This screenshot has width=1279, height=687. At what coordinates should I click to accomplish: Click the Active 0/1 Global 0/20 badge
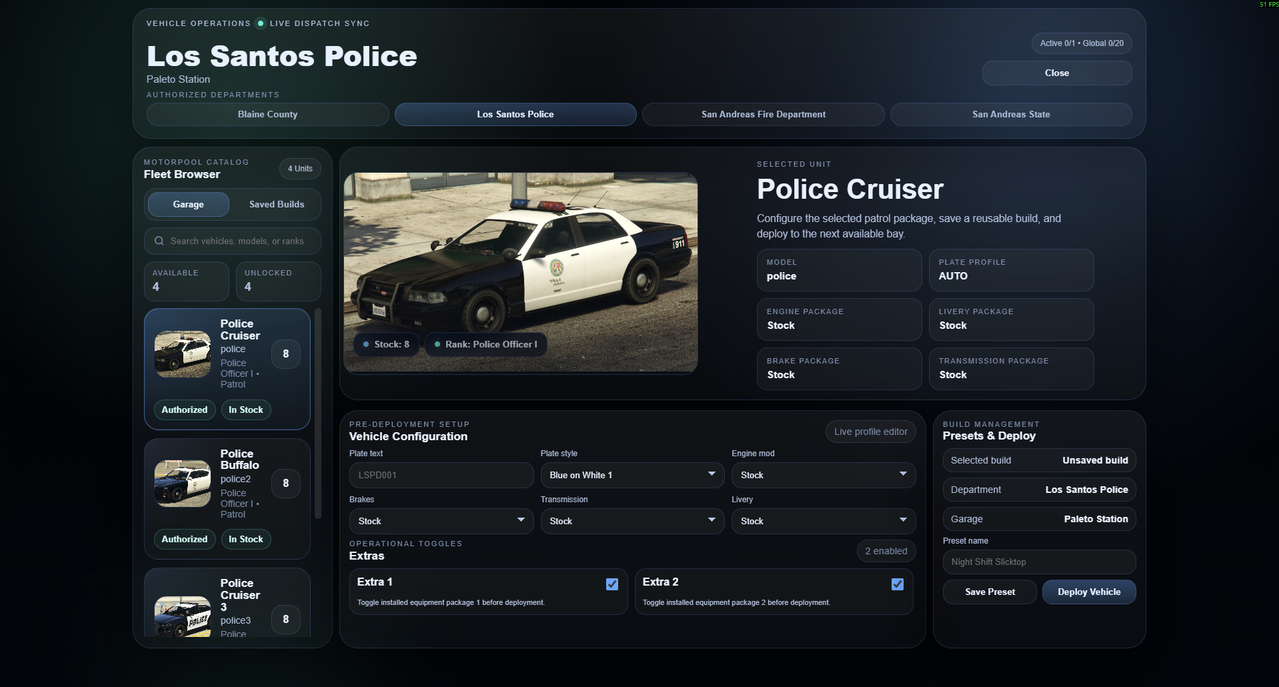[1082, 43]
